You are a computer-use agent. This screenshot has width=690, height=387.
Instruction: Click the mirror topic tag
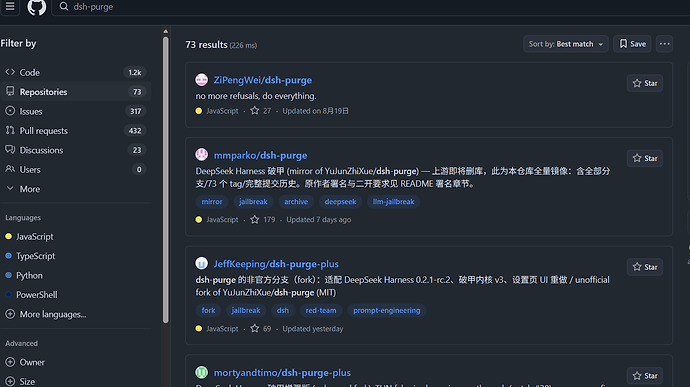[x=212, y=202]
